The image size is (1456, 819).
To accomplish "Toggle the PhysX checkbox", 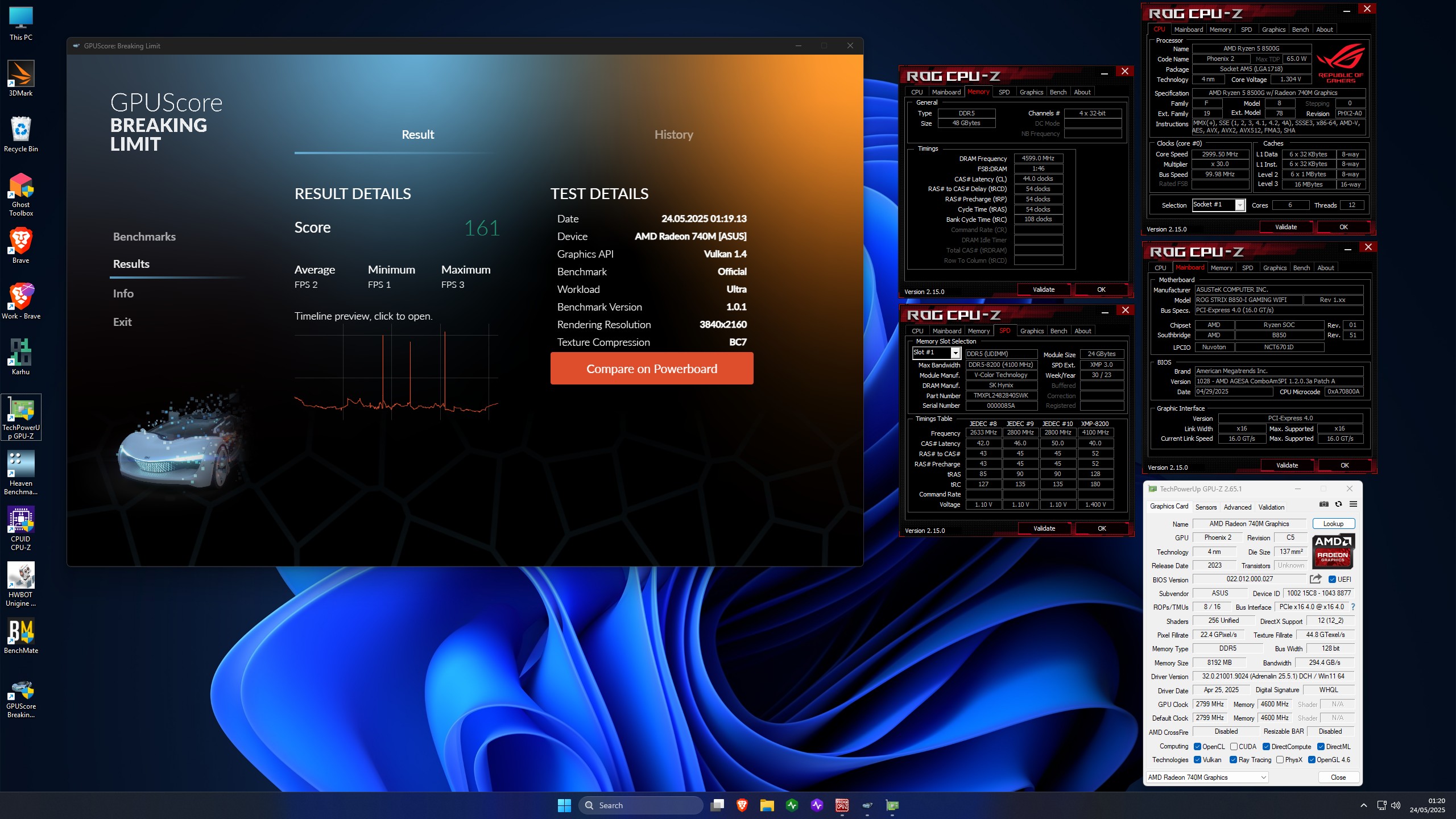I will point(1280,760).
